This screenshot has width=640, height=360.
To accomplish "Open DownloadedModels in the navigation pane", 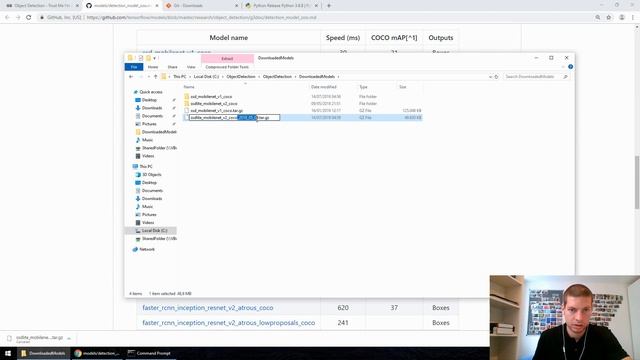I will coord(159,132).
